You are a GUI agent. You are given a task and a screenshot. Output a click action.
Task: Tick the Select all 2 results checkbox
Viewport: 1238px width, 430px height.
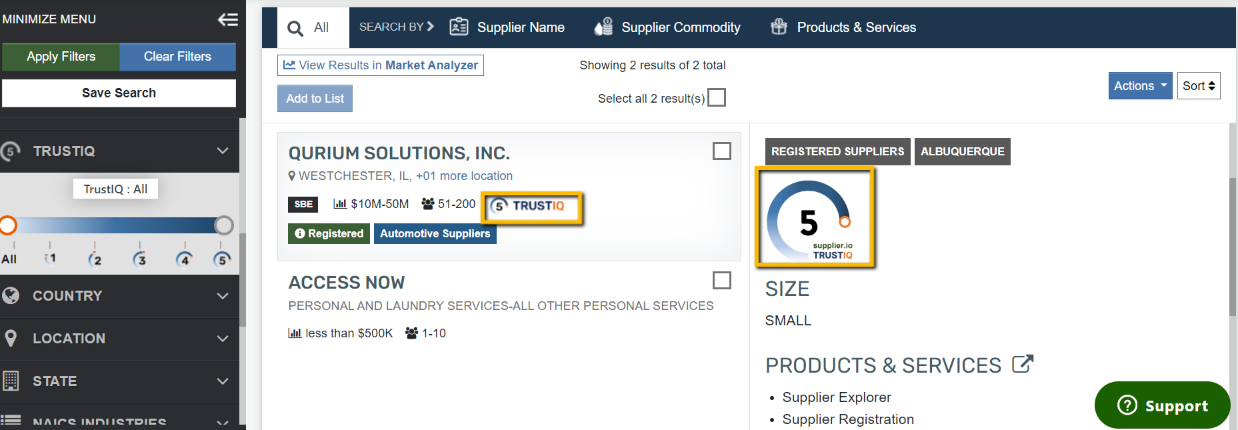tap(716, 98)
